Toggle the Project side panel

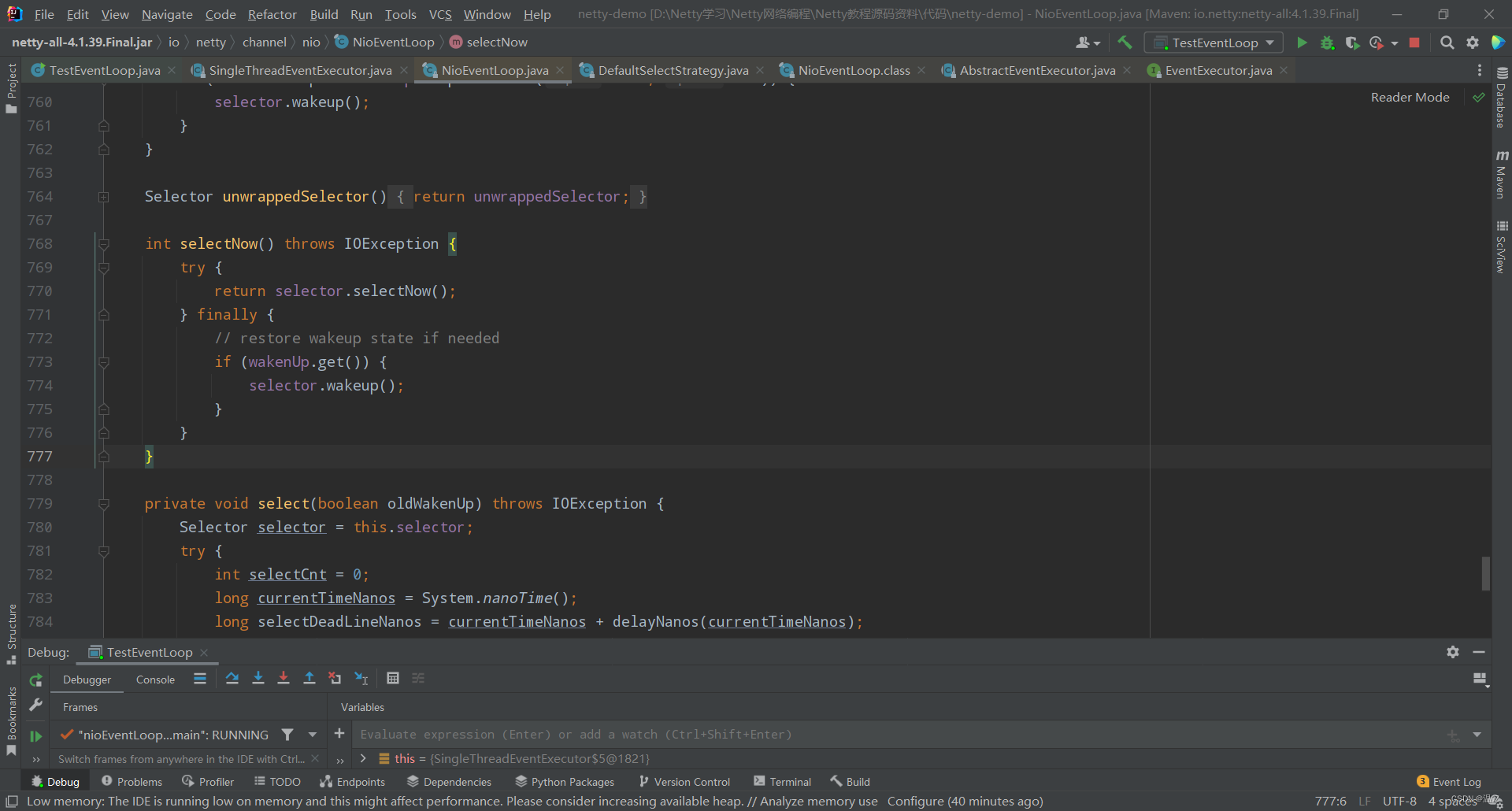click(x=11, y=88)
